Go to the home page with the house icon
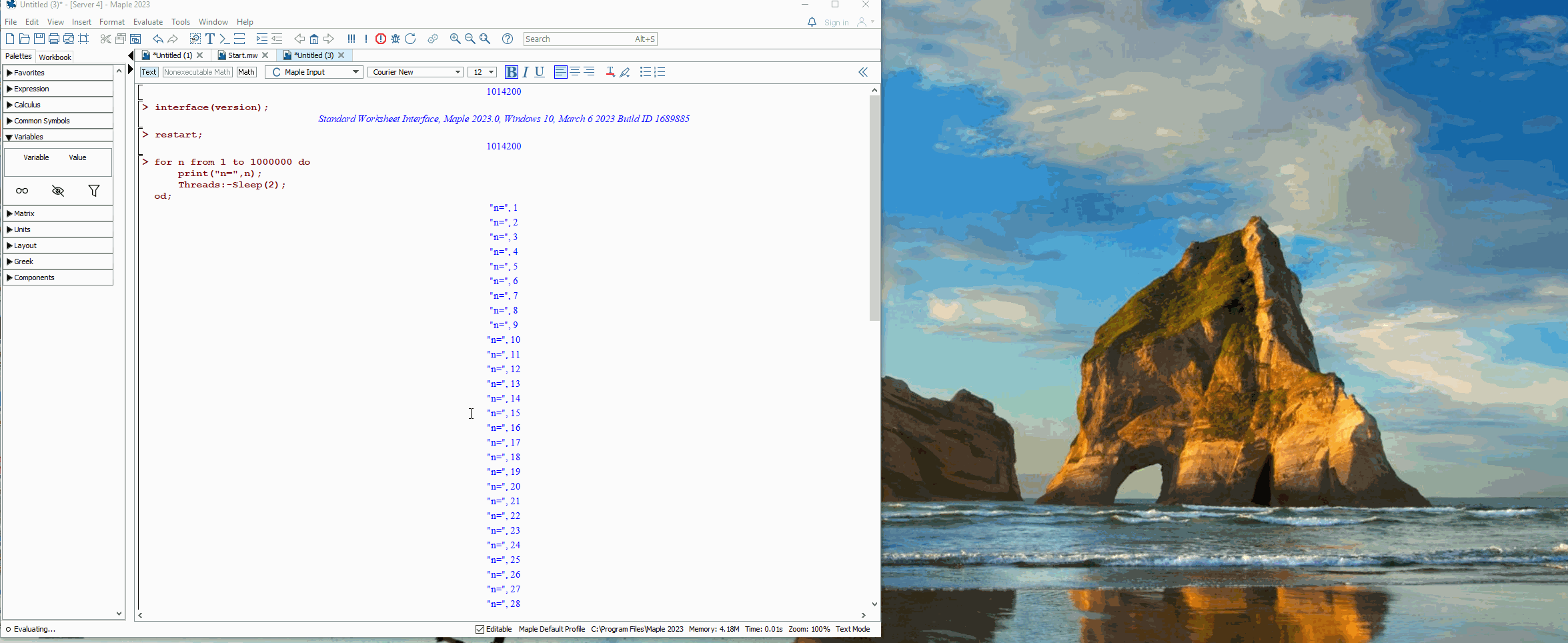1568x643 pixels. (x=314, y=39)
